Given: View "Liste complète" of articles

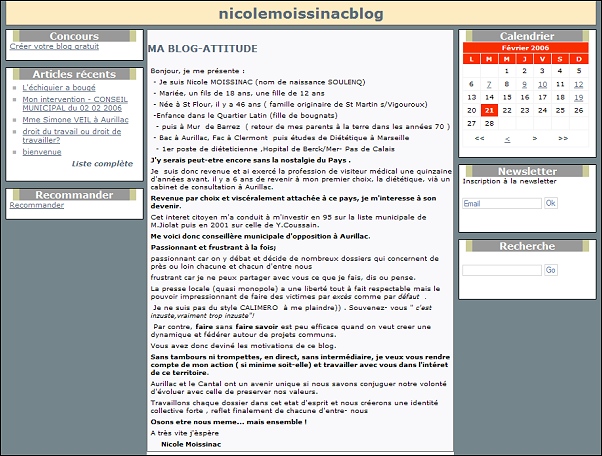Looking at the screenshot, I should [x=102, y=163].
